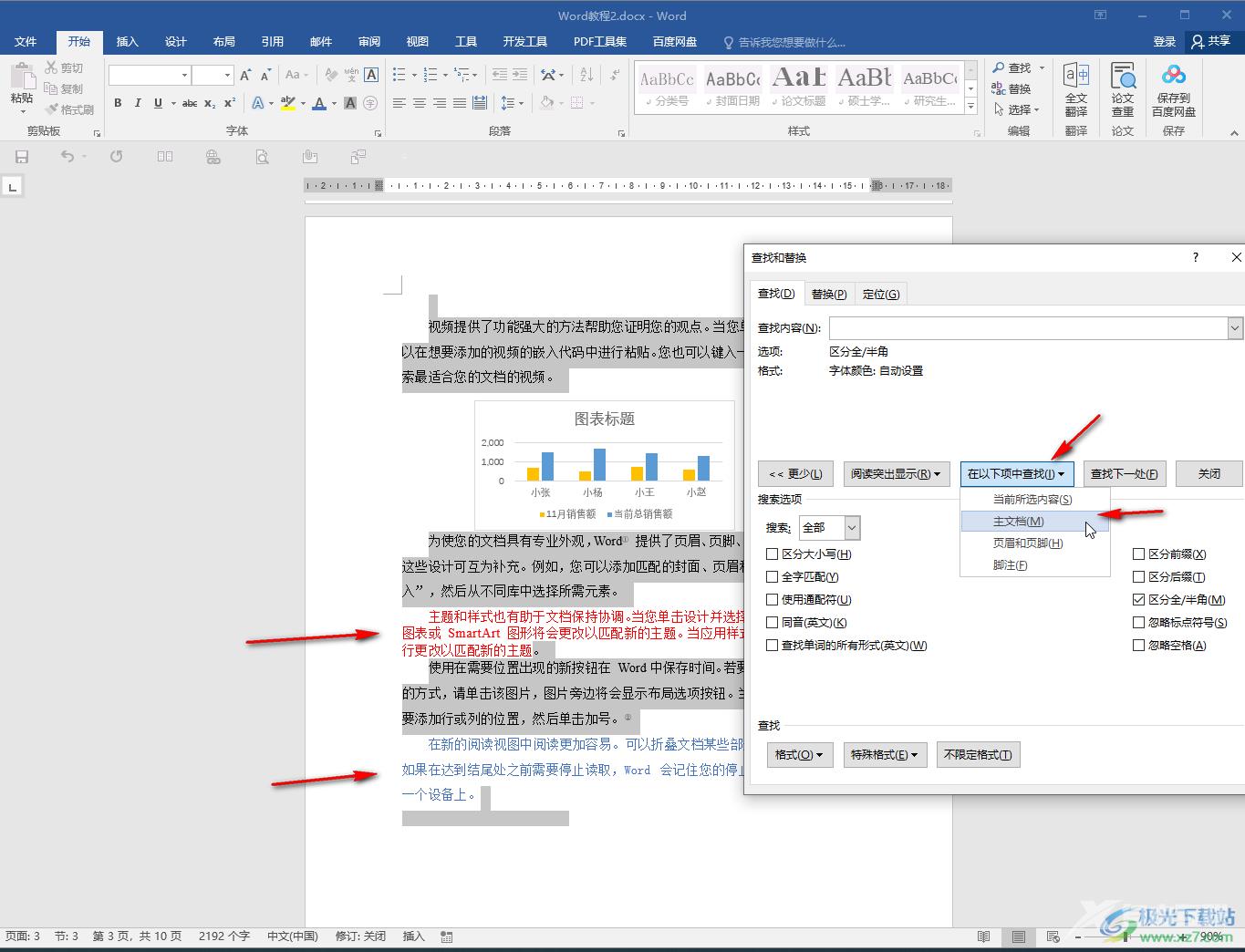
Task: Expand the find content (查找内容) history dropdown arrow
Action: coord(1235,328)
